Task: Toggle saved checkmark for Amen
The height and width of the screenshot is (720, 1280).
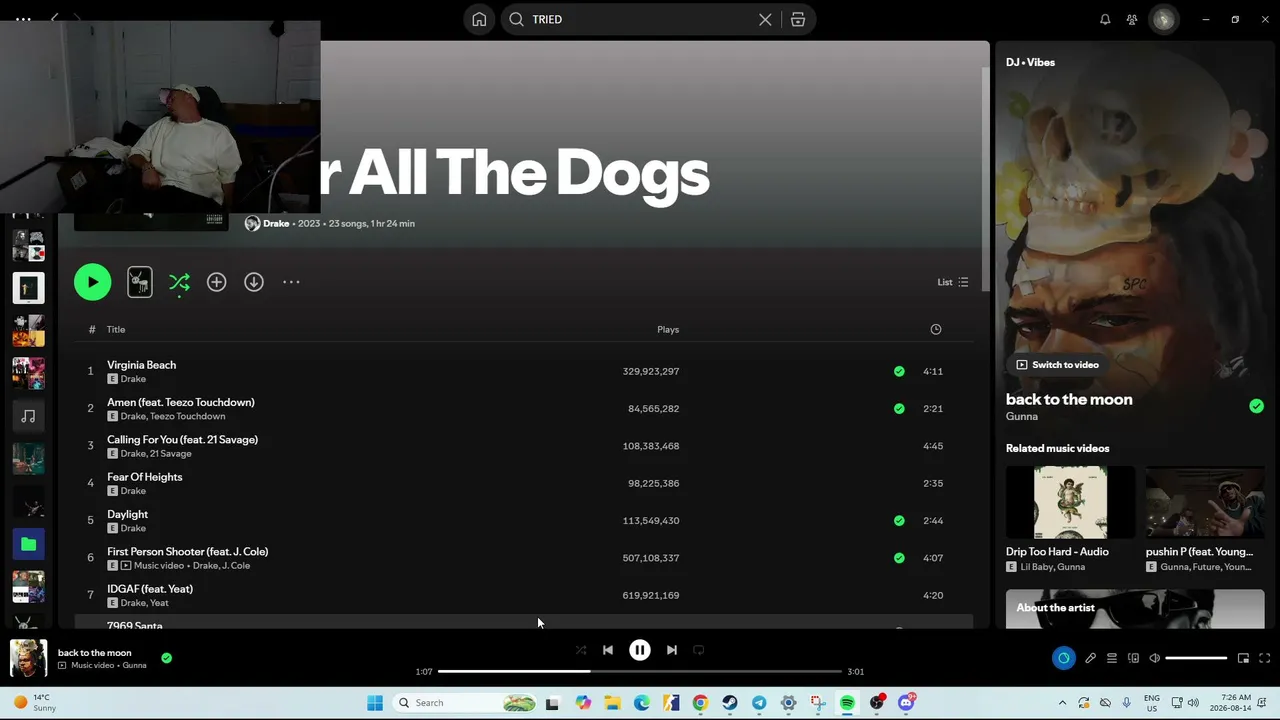Action: point(899,408)
